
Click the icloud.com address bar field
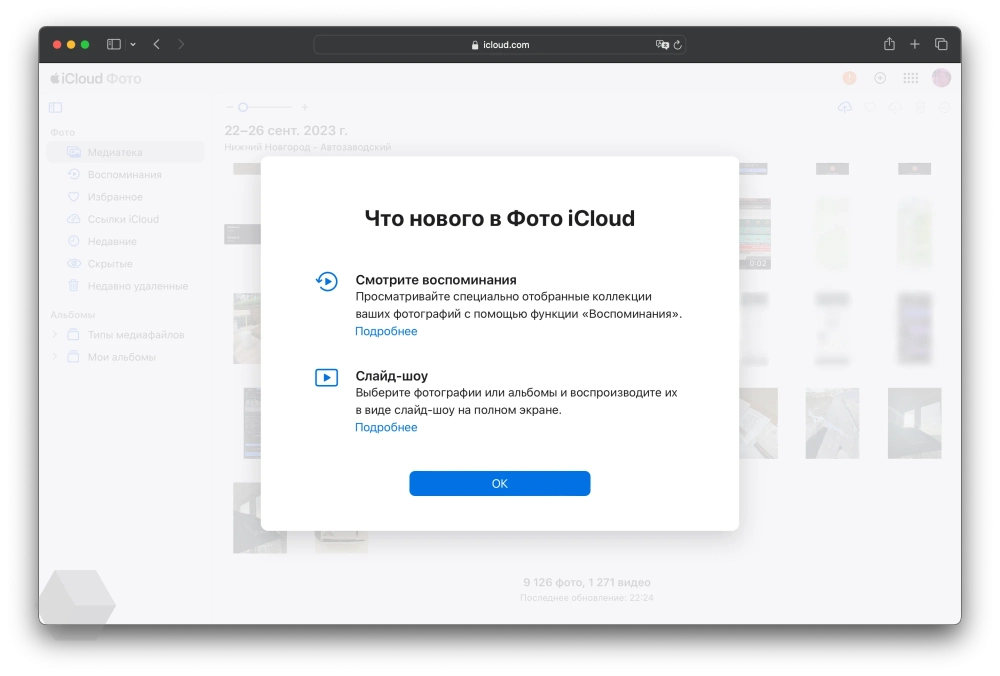(500, 45)
